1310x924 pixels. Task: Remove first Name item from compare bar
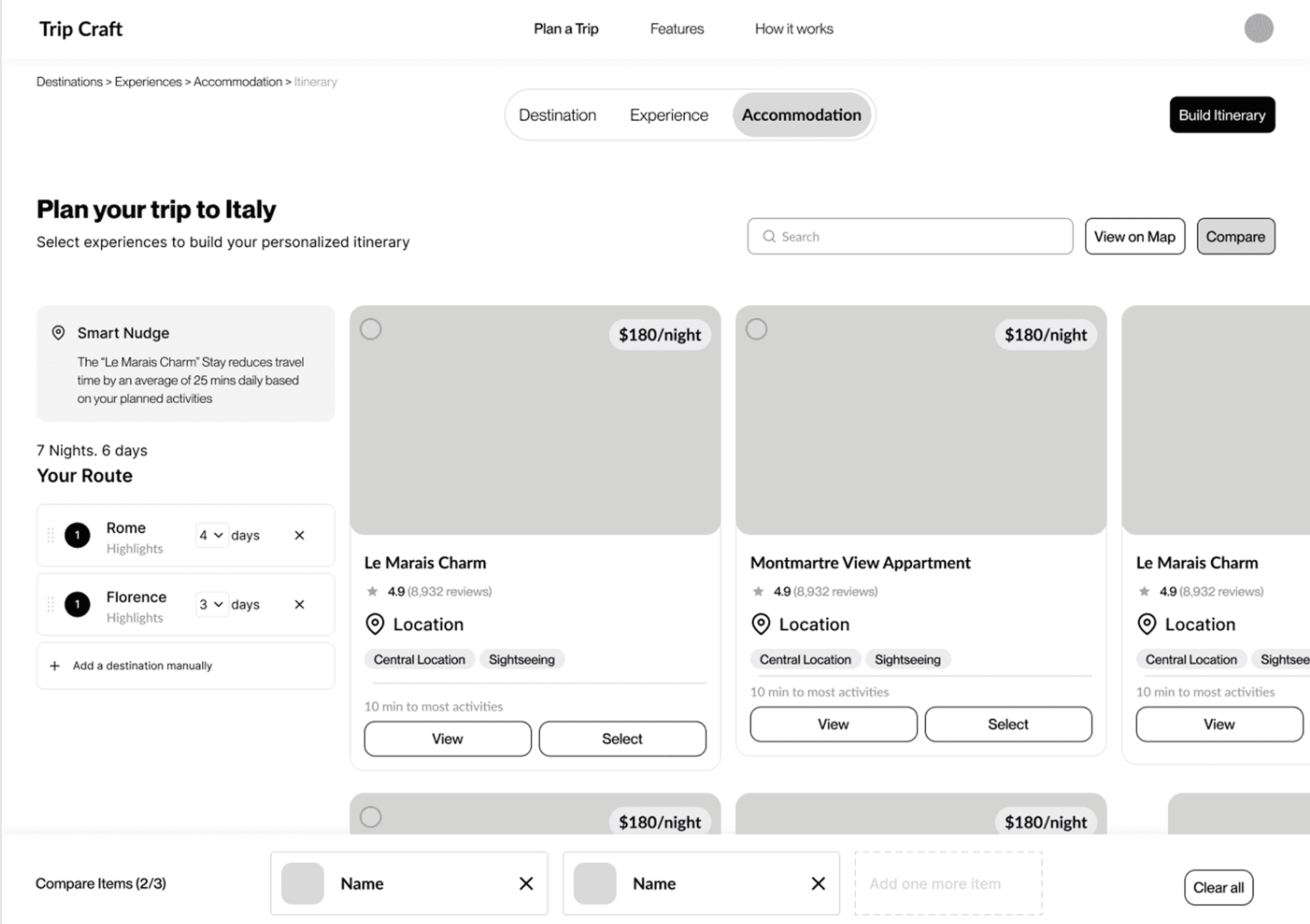526,884
